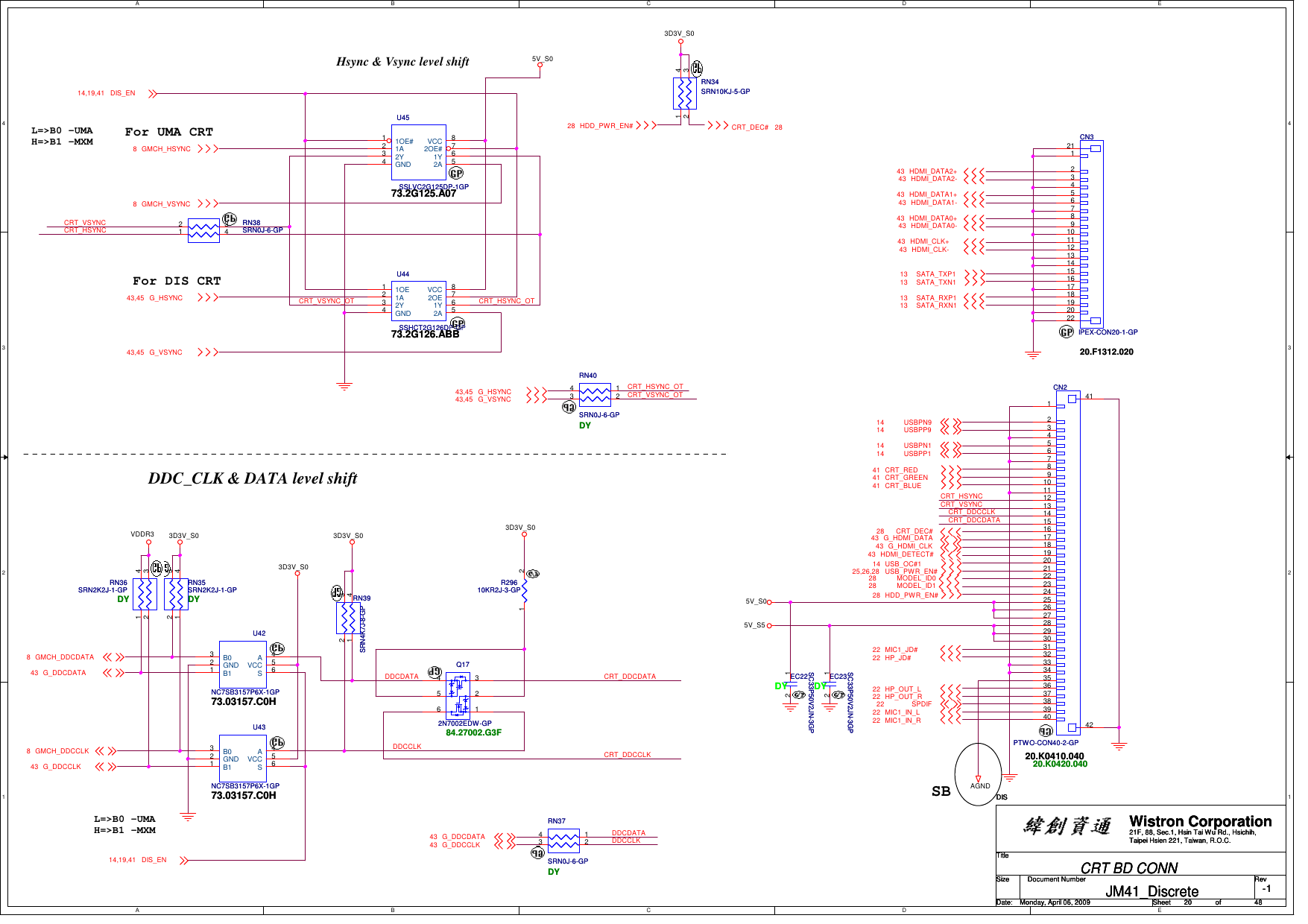
Task: Click the HDD_PWR_EN# label near RN34
Action: coord(606,126)
